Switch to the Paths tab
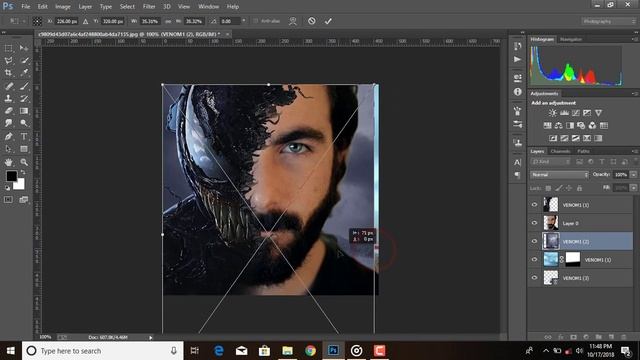This screenshot has width=640, height=360. click(583, 151)
